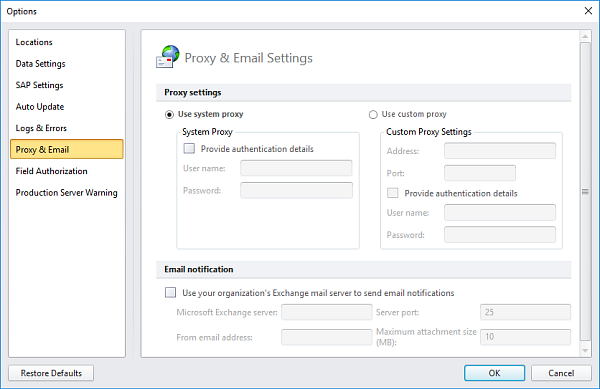
Task: Click the Custom Proxy User name field
Action: 500,212
